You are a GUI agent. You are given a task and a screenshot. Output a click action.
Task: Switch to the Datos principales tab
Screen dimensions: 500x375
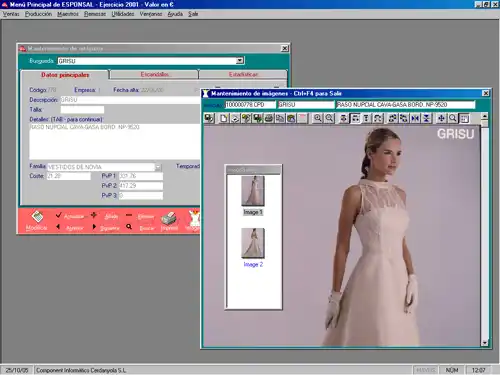[x=65, y=75]
